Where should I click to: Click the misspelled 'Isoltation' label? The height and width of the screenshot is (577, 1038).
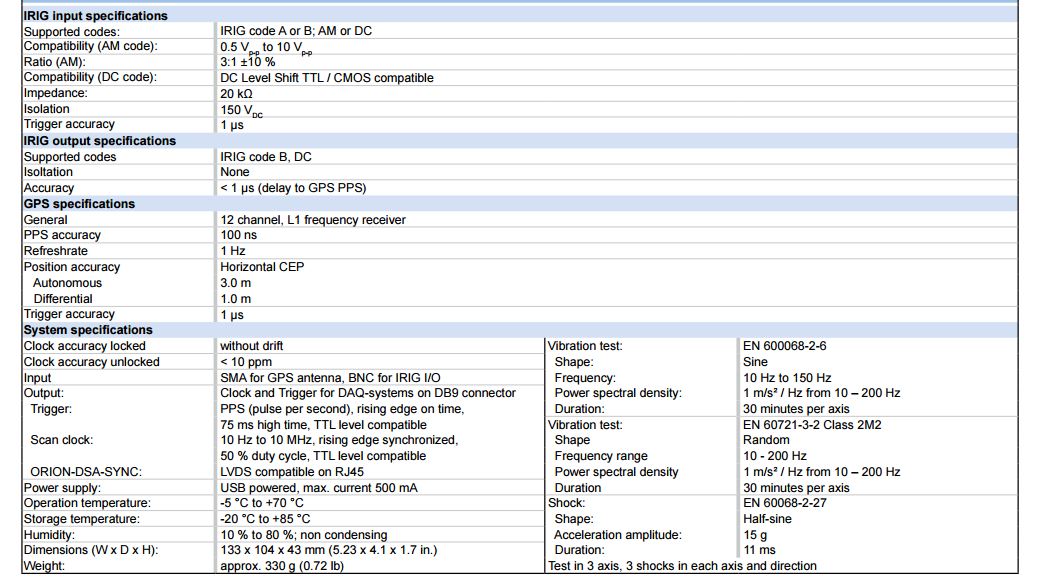pos(49,172)
